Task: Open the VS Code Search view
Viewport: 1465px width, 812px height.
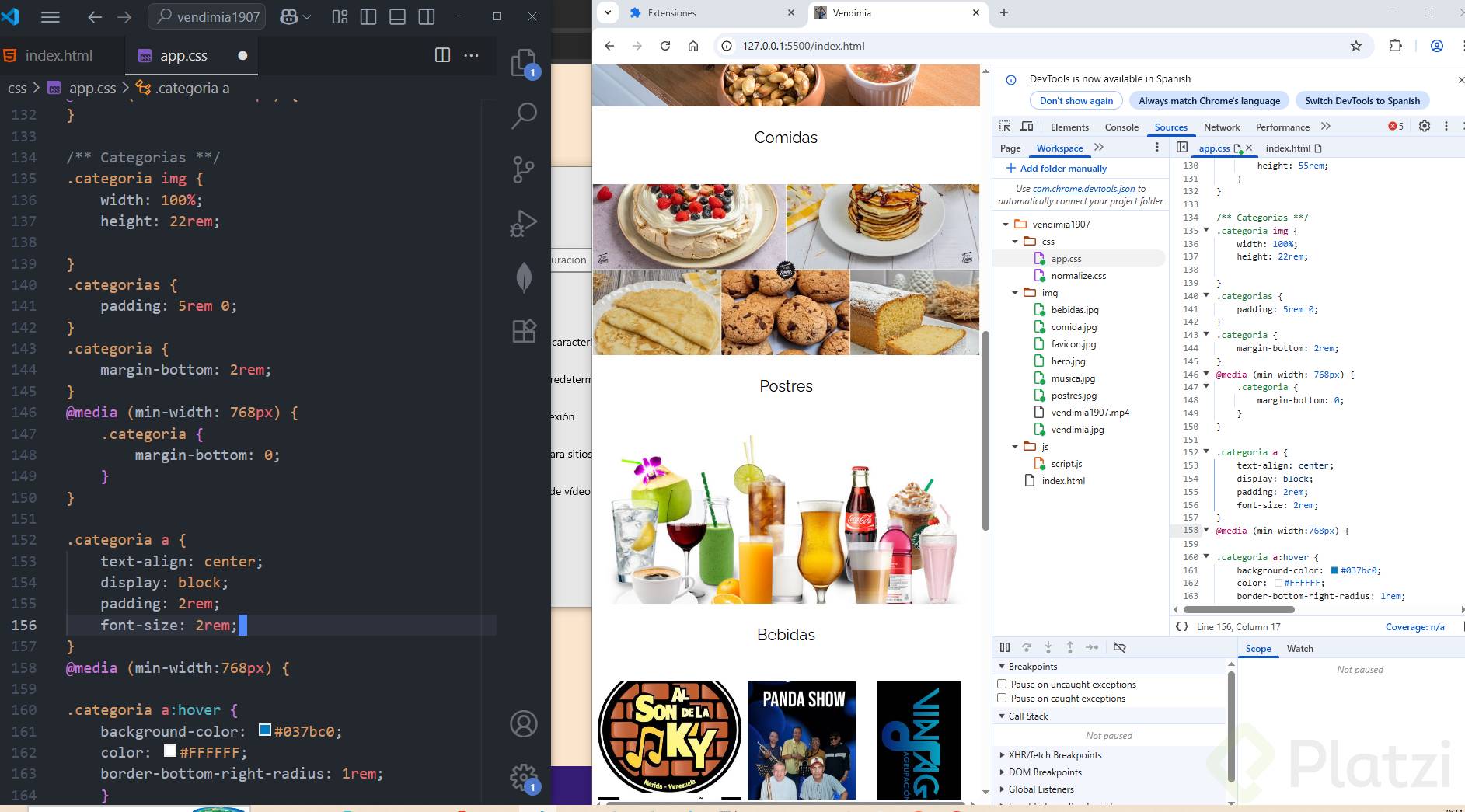Action: pos(524,116)
